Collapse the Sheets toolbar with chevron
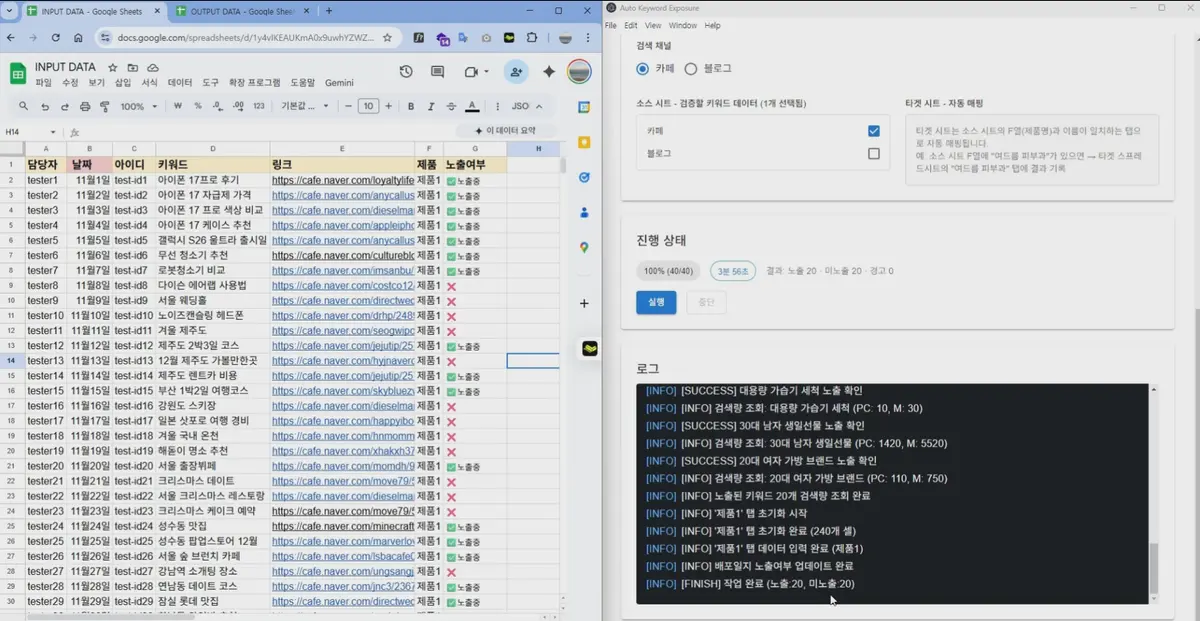Image resolution: width=1200 pixels, height=621 pixels. click(540, 106)
